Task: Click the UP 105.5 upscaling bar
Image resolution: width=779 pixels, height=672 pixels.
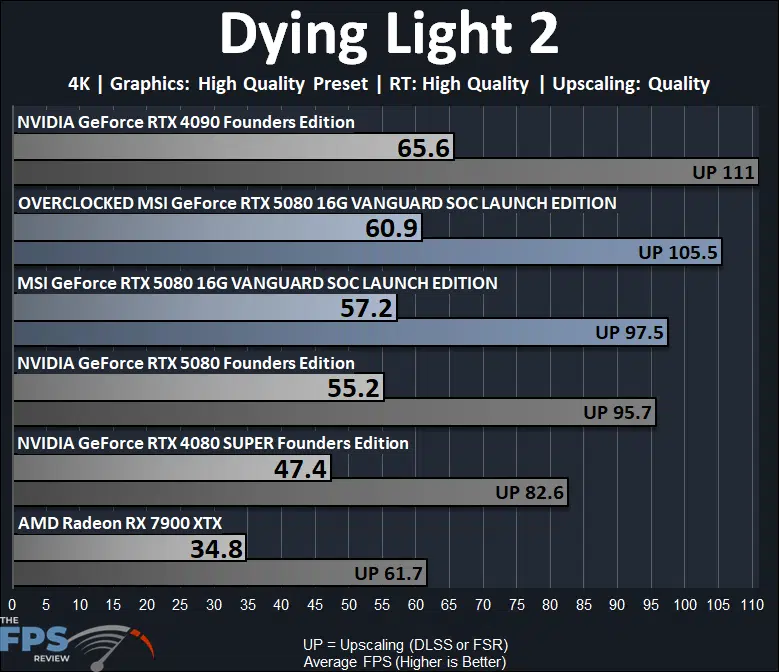Action: pos(367,252)
